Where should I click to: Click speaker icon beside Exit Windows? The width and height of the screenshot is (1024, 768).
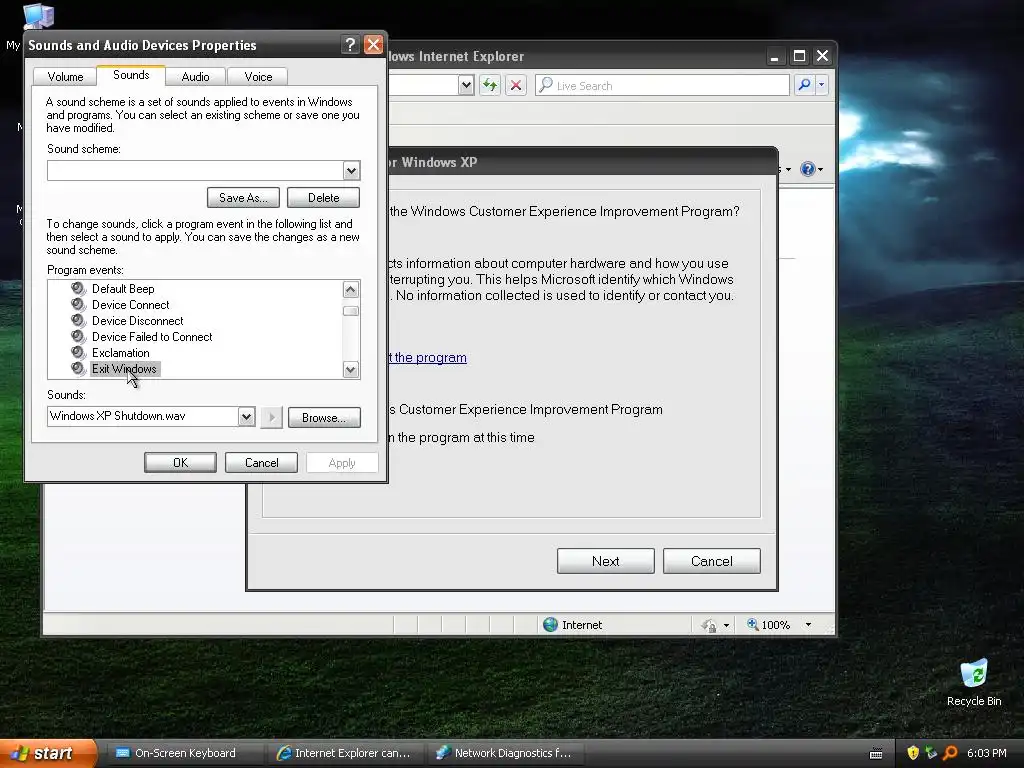[78, 369]
